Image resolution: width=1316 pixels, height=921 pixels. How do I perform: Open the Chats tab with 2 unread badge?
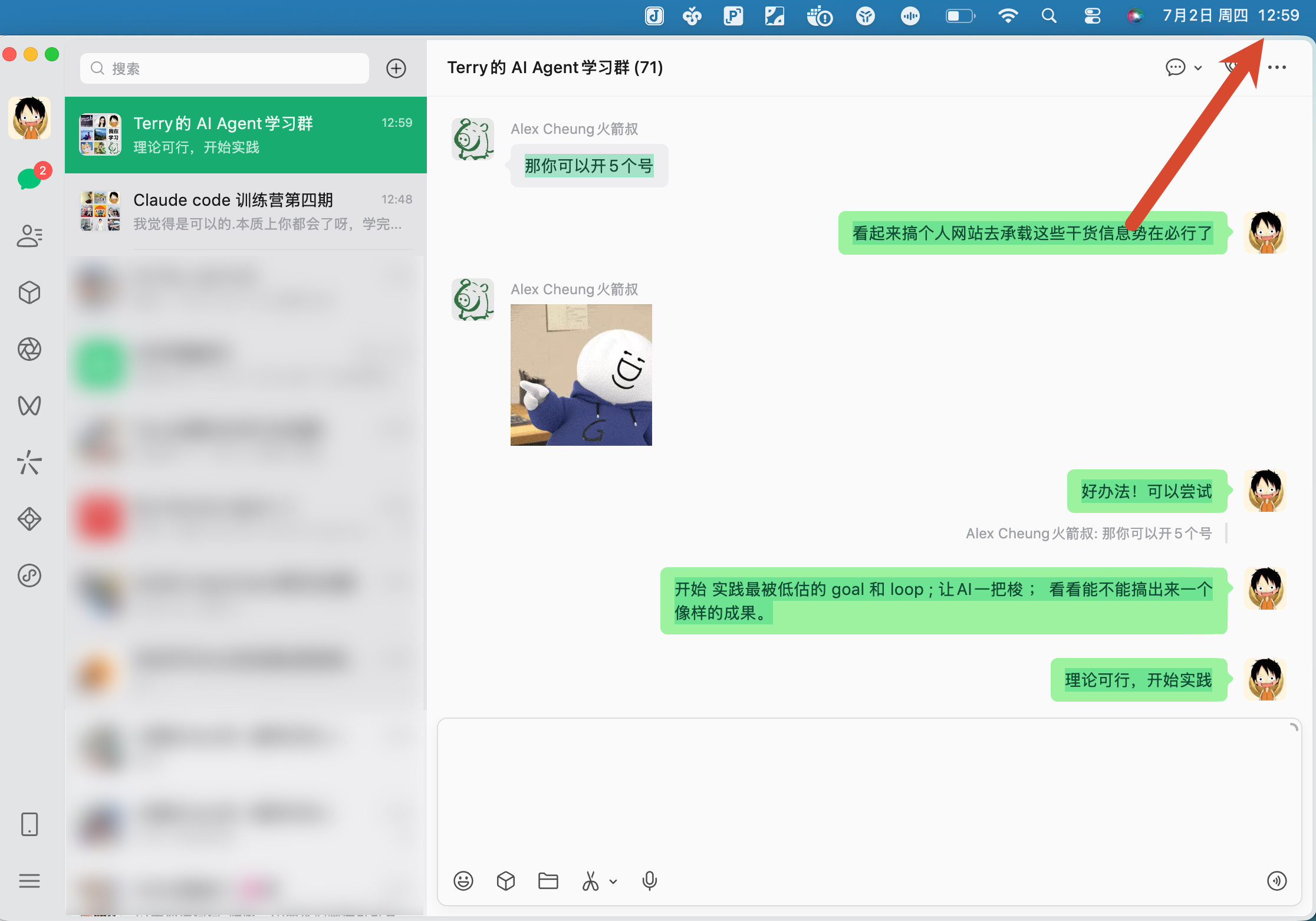[29, 179]
